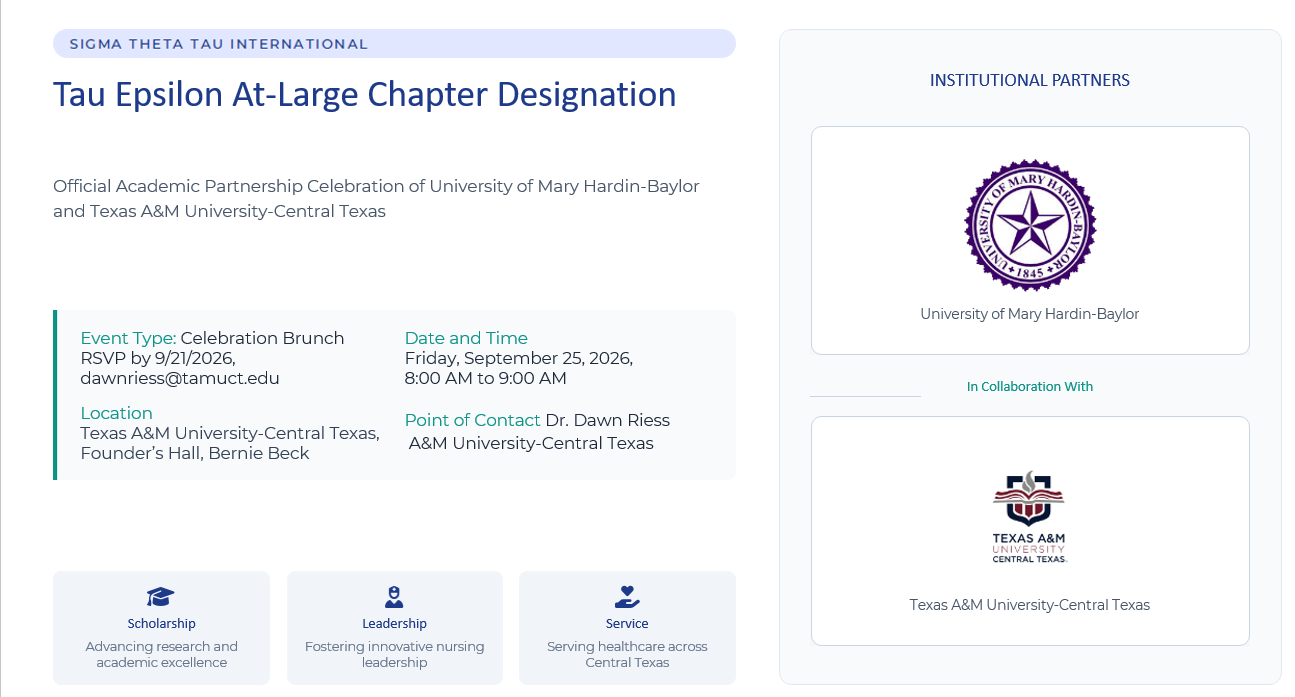This screenshot has width=1295, height=697.
Task: Click the Date and Time label
Action: (466, 338)
